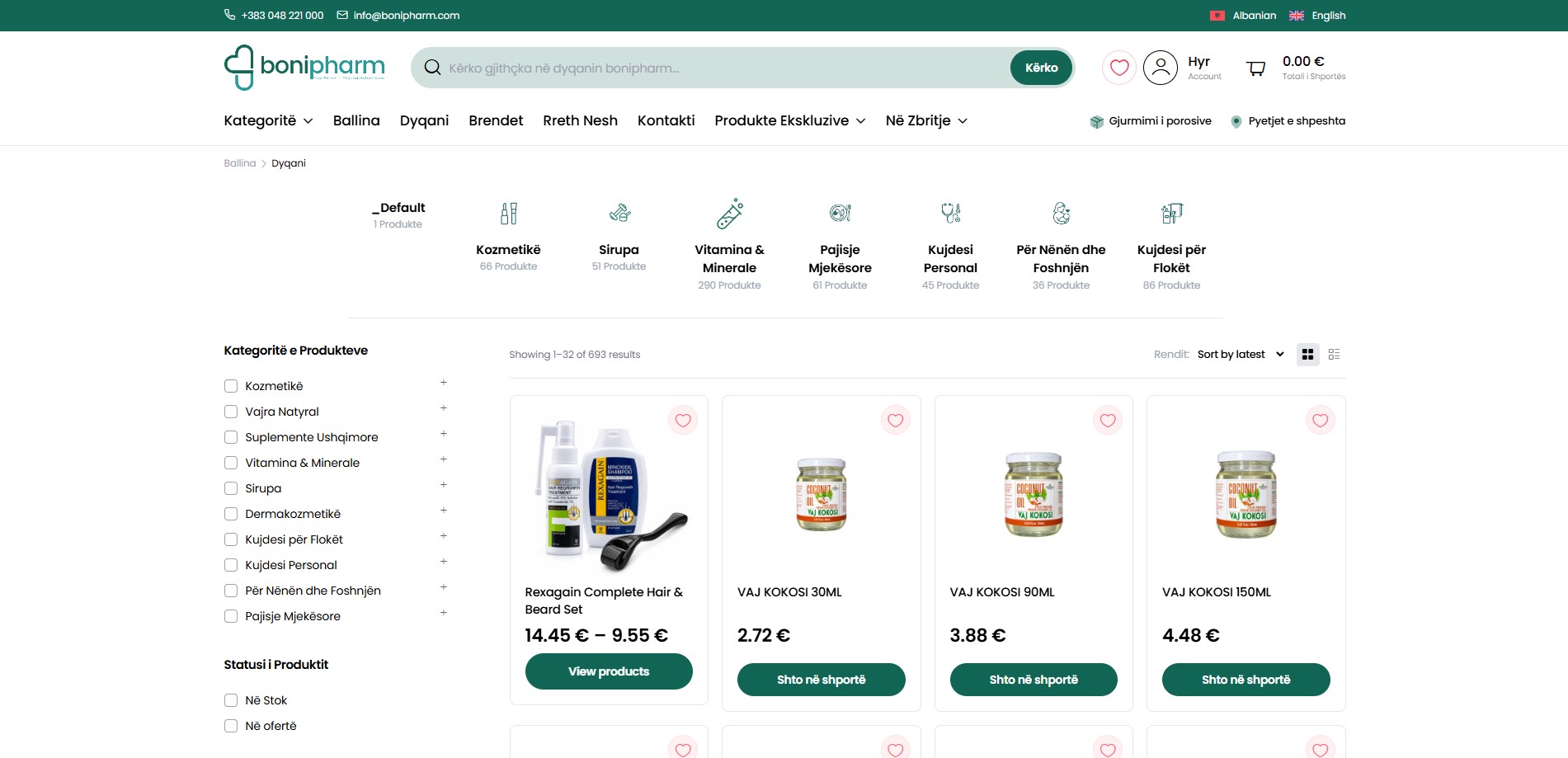This screenshot has width=1568, height=758.
Task: Click the phone icon in top bar
Action: (x=229, y=15)
